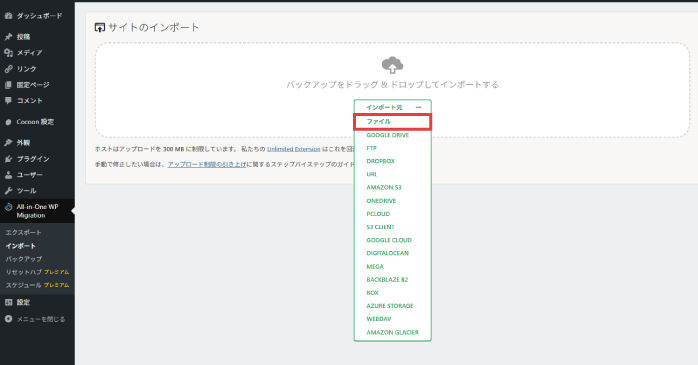Choose BOX import option
The width and height of the screenshot is (698, 365).
(x=372, y=292)
